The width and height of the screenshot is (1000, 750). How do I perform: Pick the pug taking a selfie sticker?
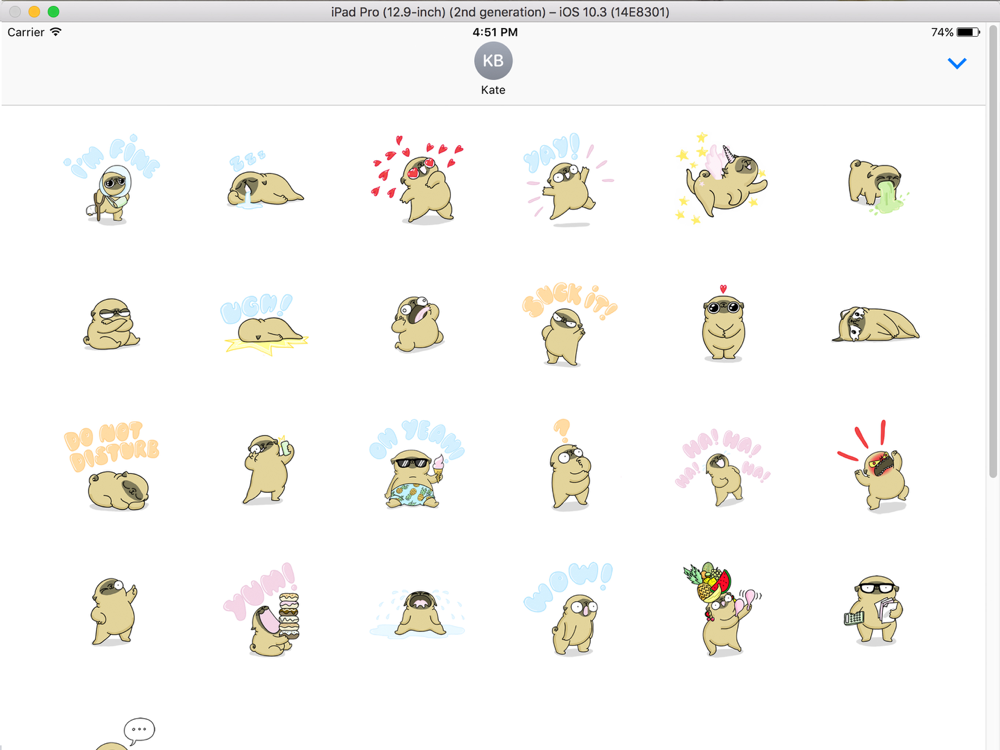[266, 469]
